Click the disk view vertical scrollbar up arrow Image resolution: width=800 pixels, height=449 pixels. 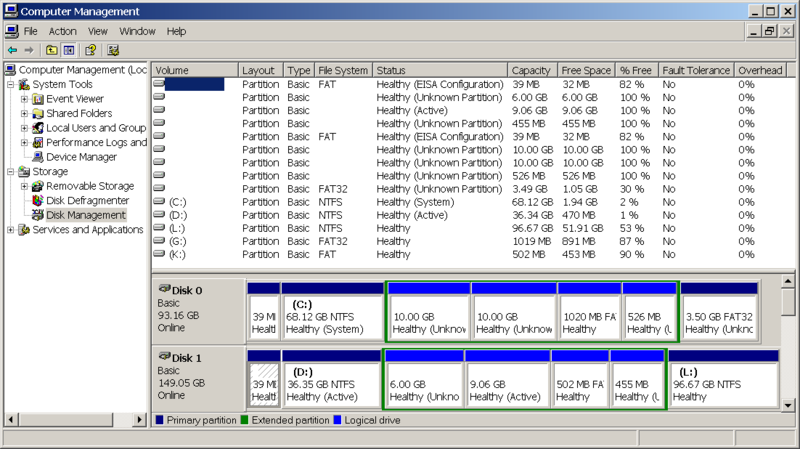(x=788, y=281)
